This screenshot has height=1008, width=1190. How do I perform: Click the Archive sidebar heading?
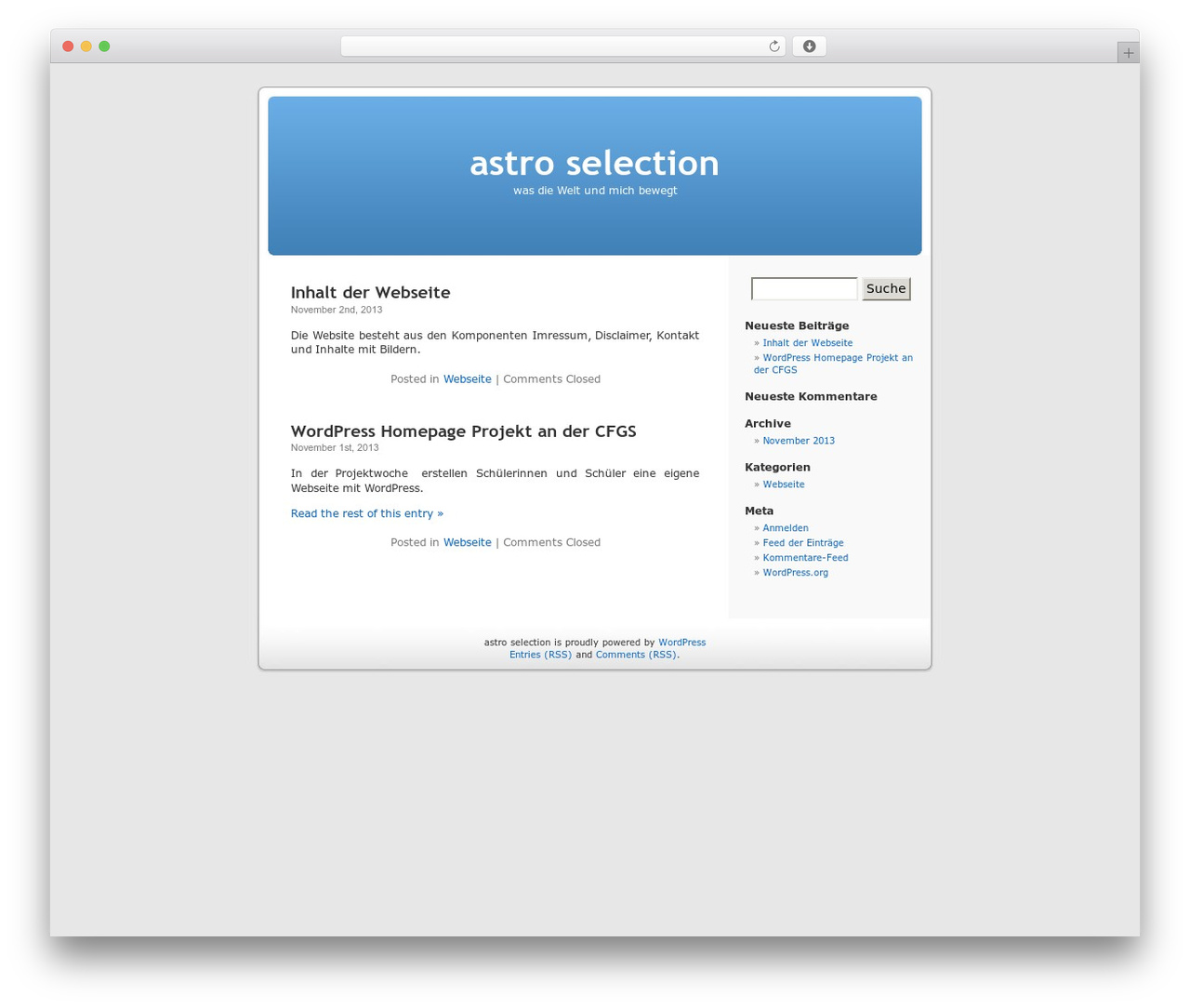(768, 423)
